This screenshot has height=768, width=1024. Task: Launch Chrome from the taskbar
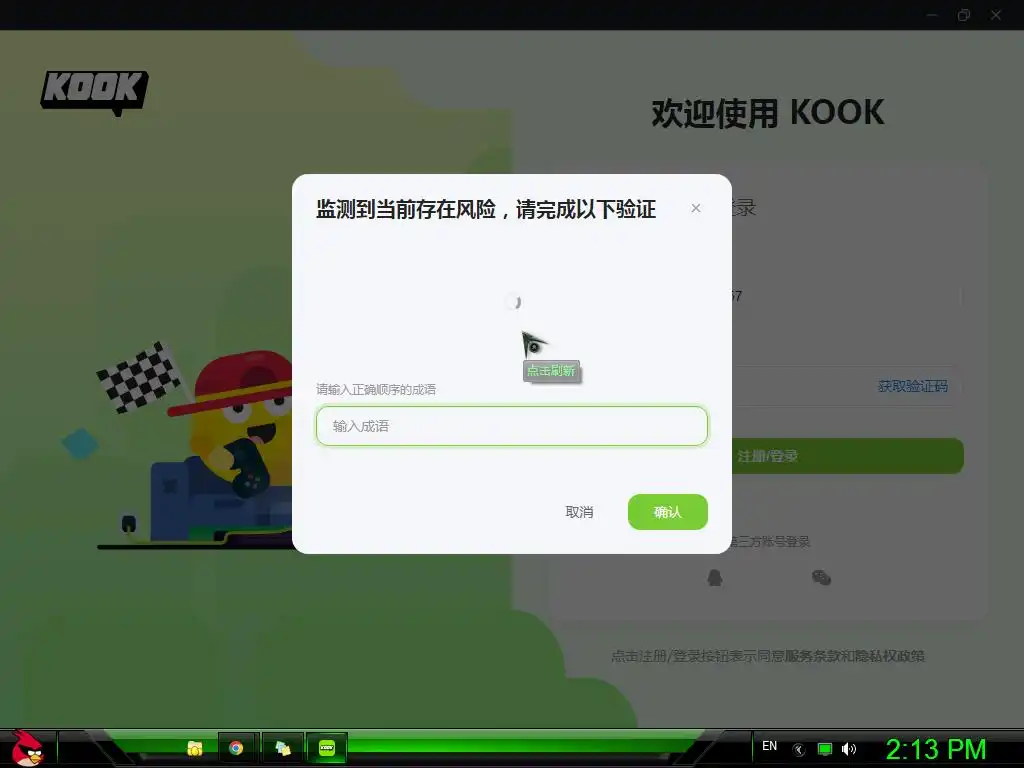pyautogui.click(x=236, y=748)
